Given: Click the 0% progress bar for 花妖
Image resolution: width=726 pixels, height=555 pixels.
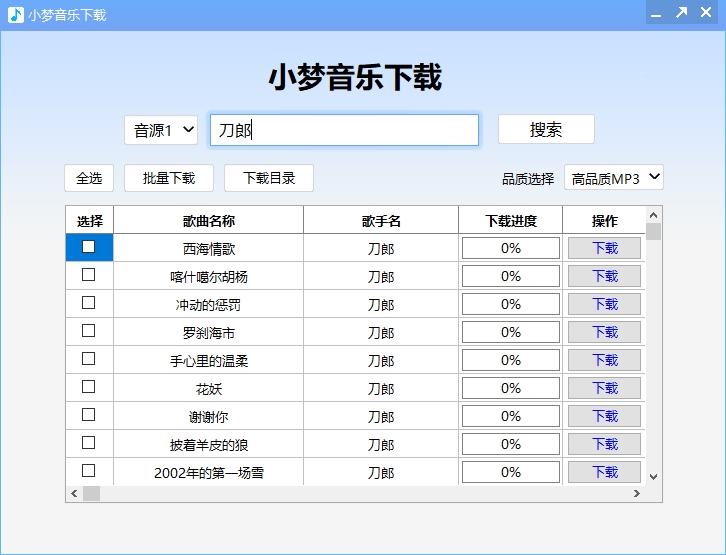Looking at the screenshot, I should (x=510, y=388).
